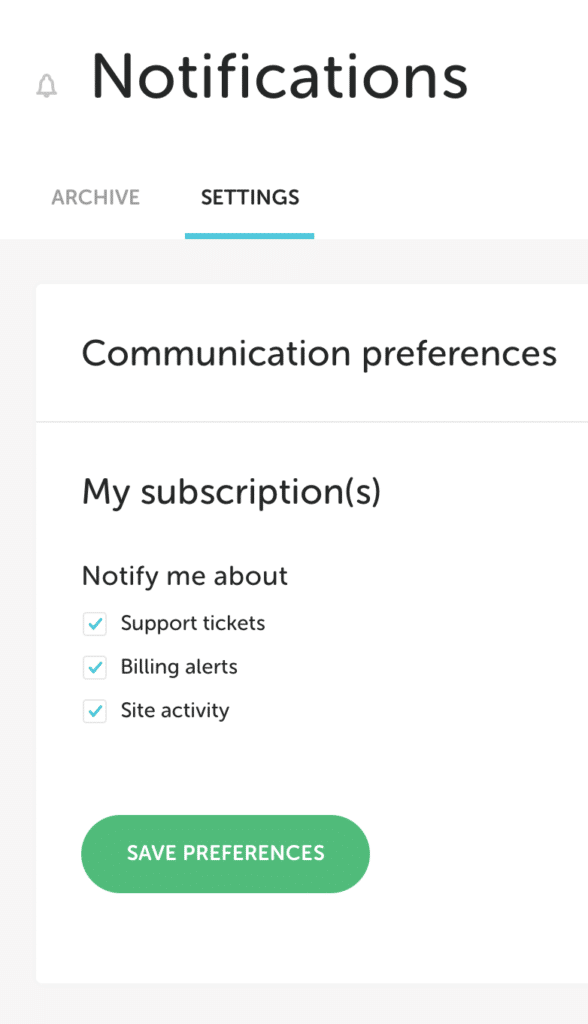Open the SETTINGS tab
Screen dimensions: 588x1024
[249, 197]
